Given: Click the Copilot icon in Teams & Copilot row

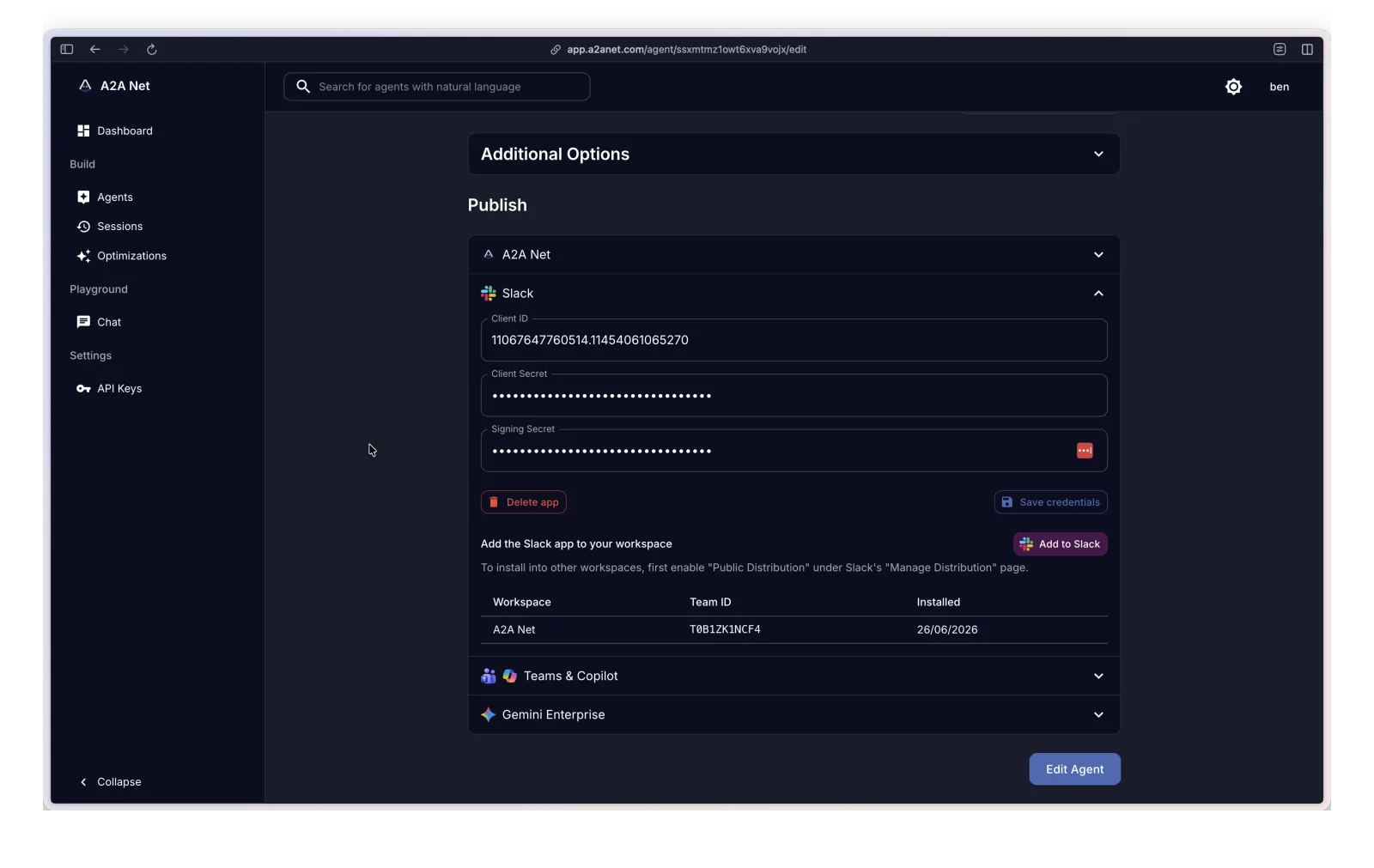Looking at the screenshot, I should point(510,677).
